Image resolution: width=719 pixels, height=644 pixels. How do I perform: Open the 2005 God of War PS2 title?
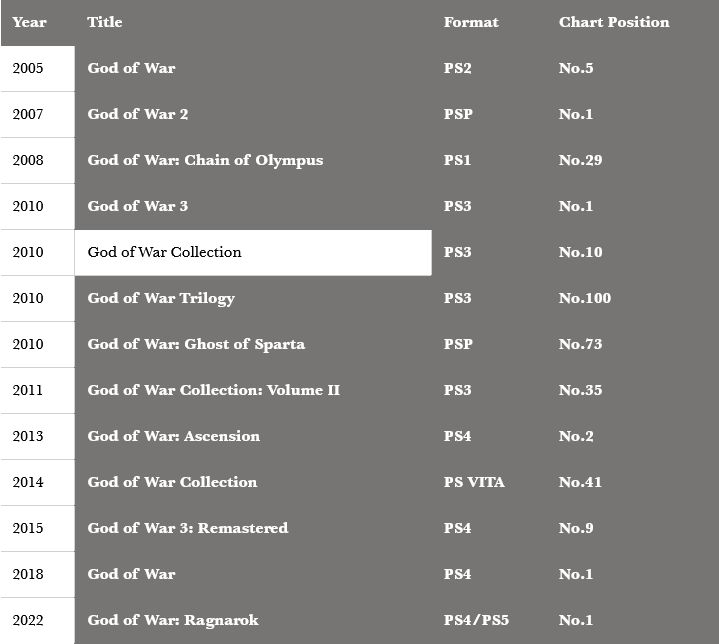click(131, 68)
